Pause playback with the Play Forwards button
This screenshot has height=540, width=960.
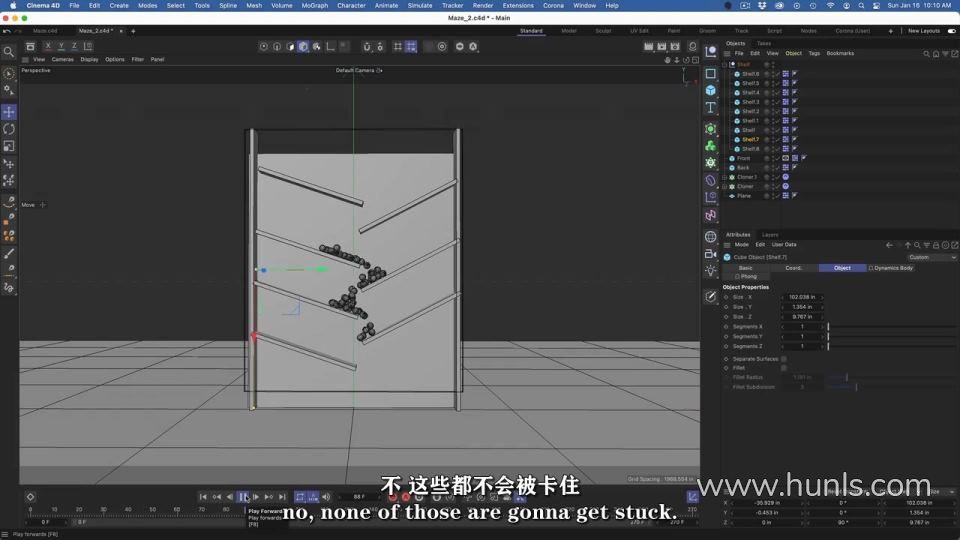243,497
